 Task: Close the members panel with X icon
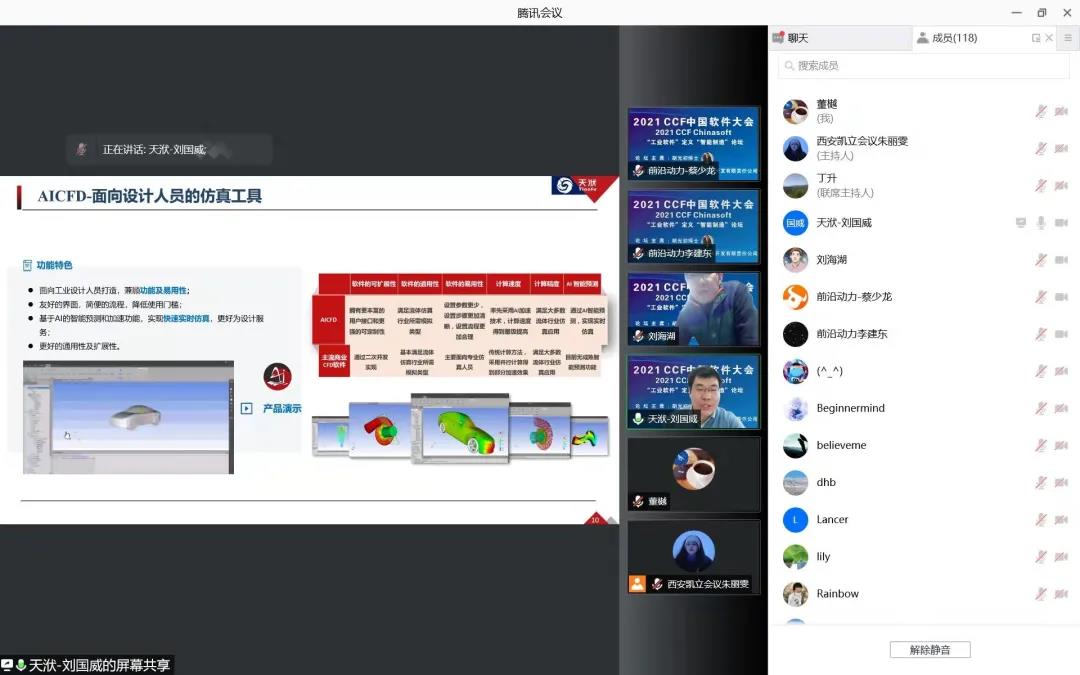1049,38
